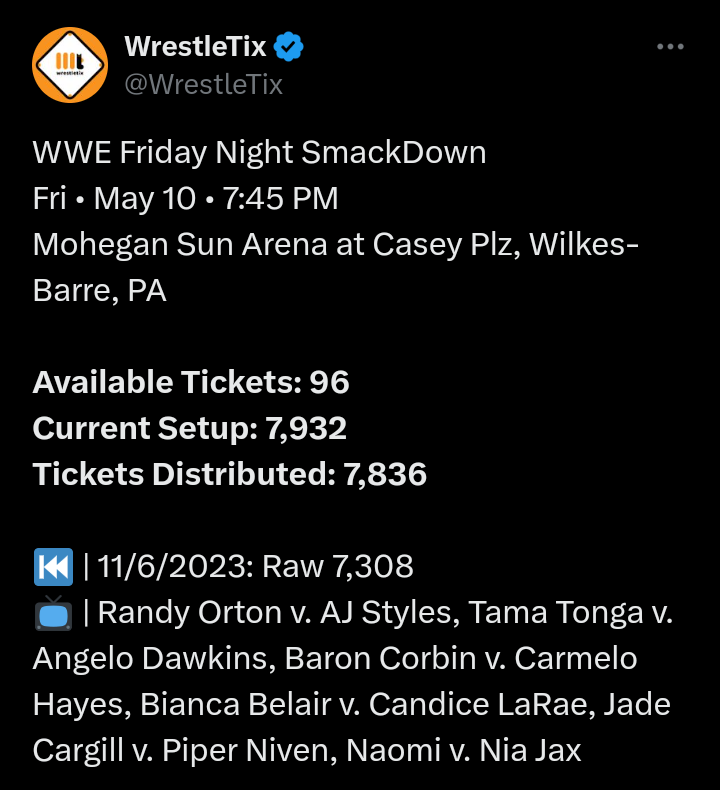Click the rewind previous-event emoji icon
The width and height of the screenshot is (720, 790).
pos(53,567)
